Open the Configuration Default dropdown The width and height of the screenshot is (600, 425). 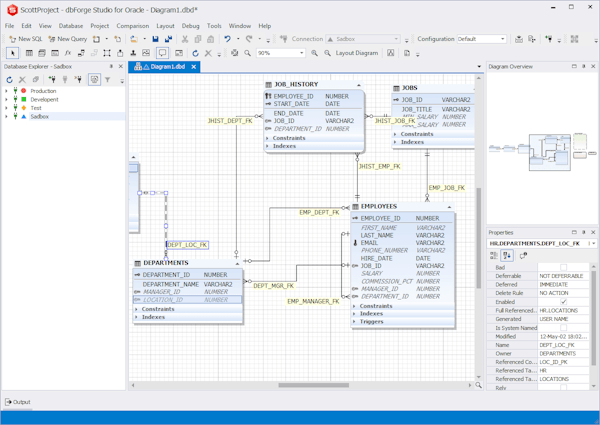coord(502,39)
